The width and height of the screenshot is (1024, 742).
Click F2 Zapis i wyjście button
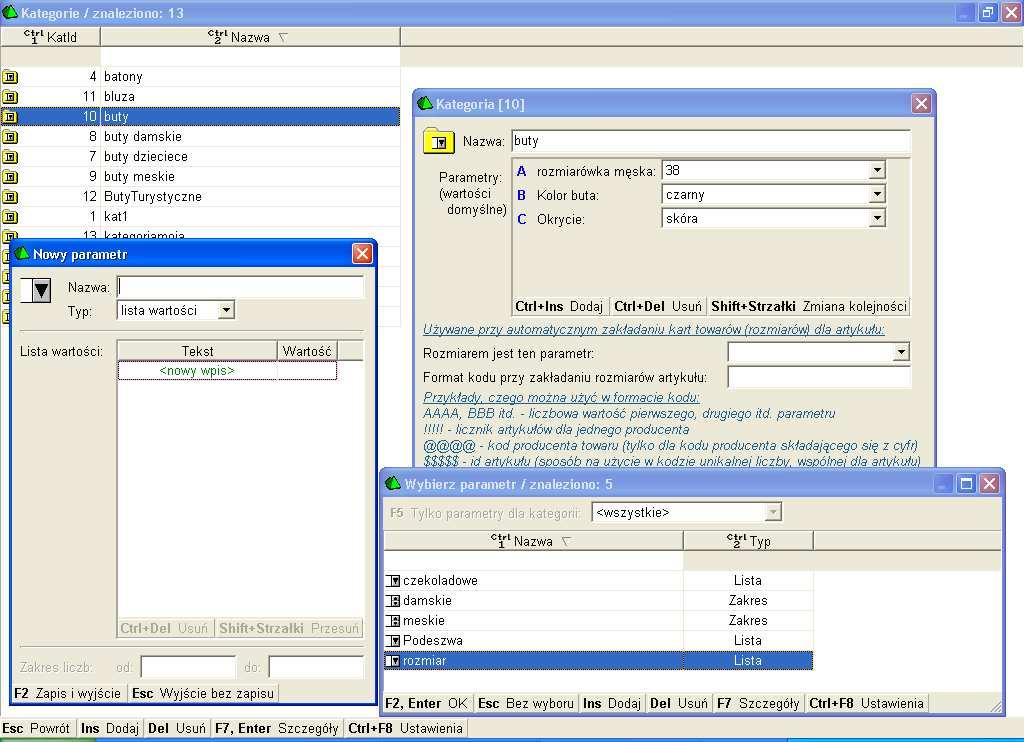(x=68, y=694)
